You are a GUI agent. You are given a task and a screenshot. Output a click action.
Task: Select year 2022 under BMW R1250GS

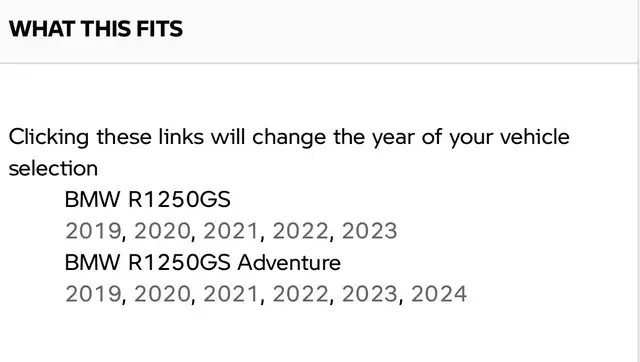(x=300, y=231)
